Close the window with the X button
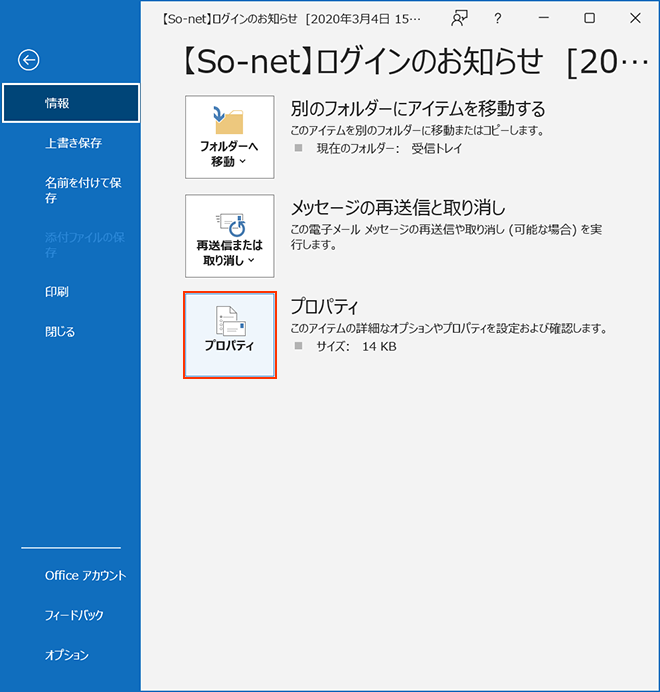Image resolution: width=660 pixels, height=692 pixels. (x=635, y=18)
